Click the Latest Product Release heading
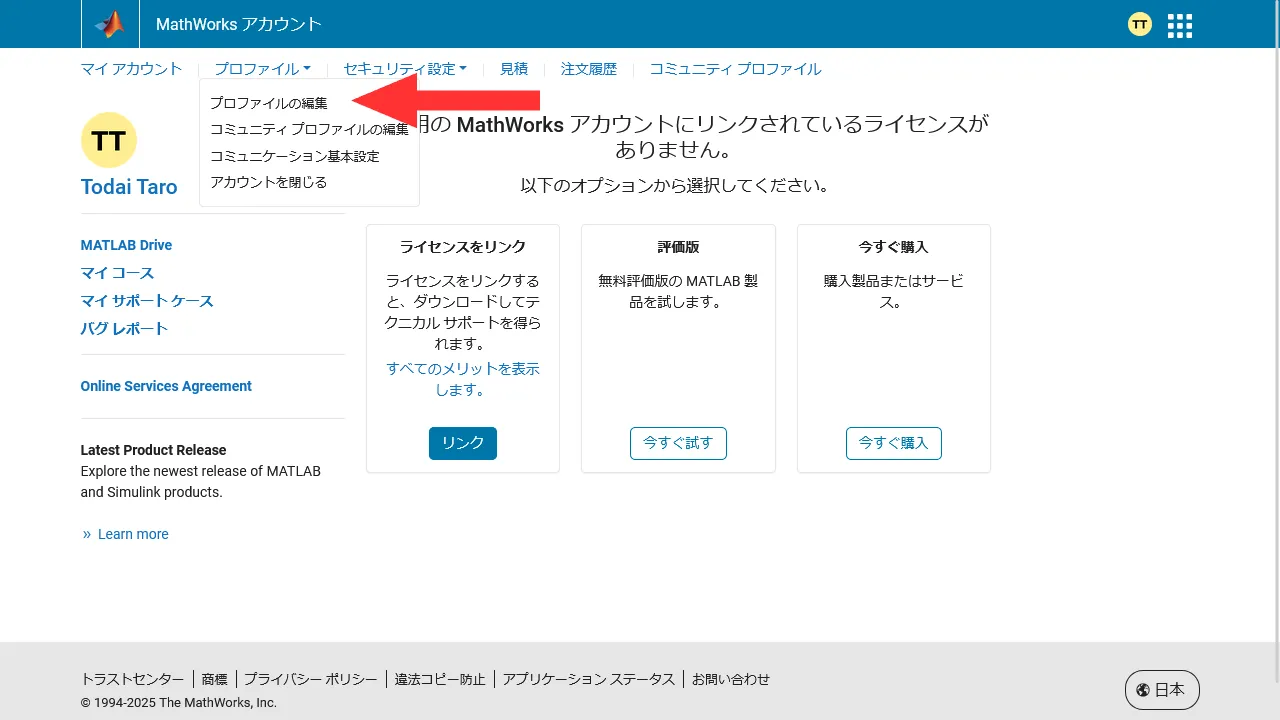Image resolution: width=1280 pixels, height=720 pixels. pyautogui.click(x=154, y=450)
